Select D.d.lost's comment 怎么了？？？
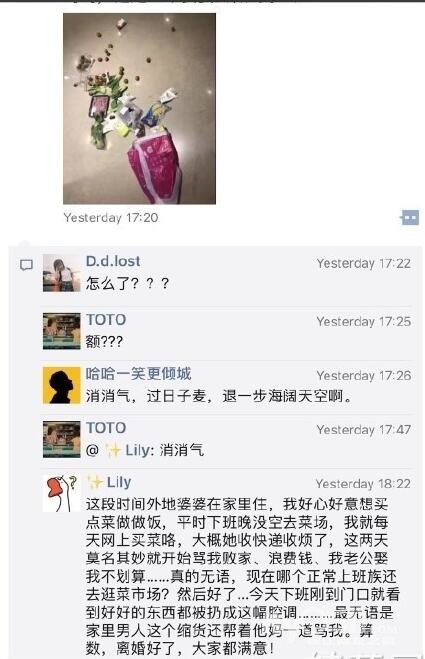The image size is (425, 659). coord(128,284)
